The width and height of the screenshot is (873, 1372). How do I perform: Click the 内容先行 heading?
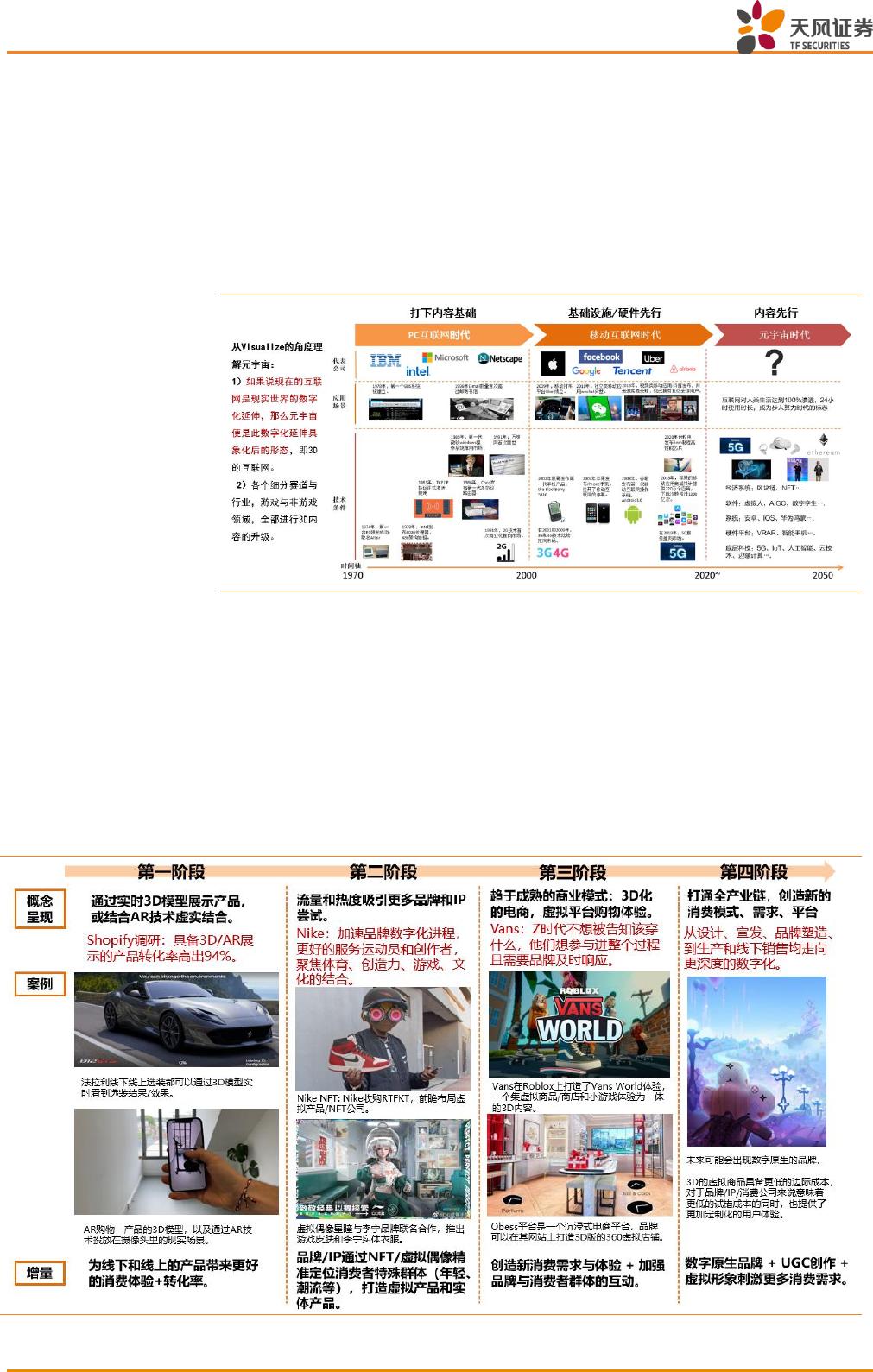tap(775, 313)
